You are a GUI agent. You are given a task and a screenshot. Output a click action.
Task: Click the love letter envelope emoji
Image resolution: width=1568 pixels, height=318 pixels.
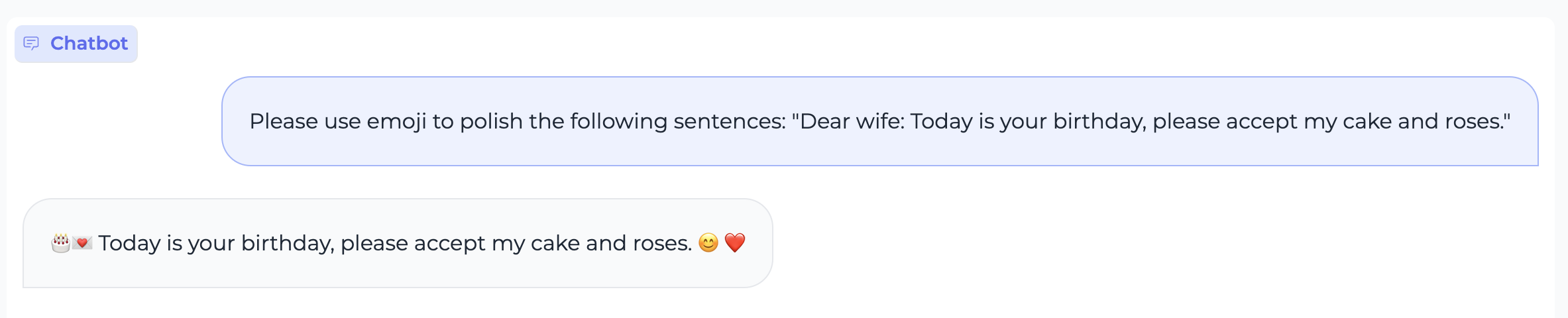click(82, 243)
